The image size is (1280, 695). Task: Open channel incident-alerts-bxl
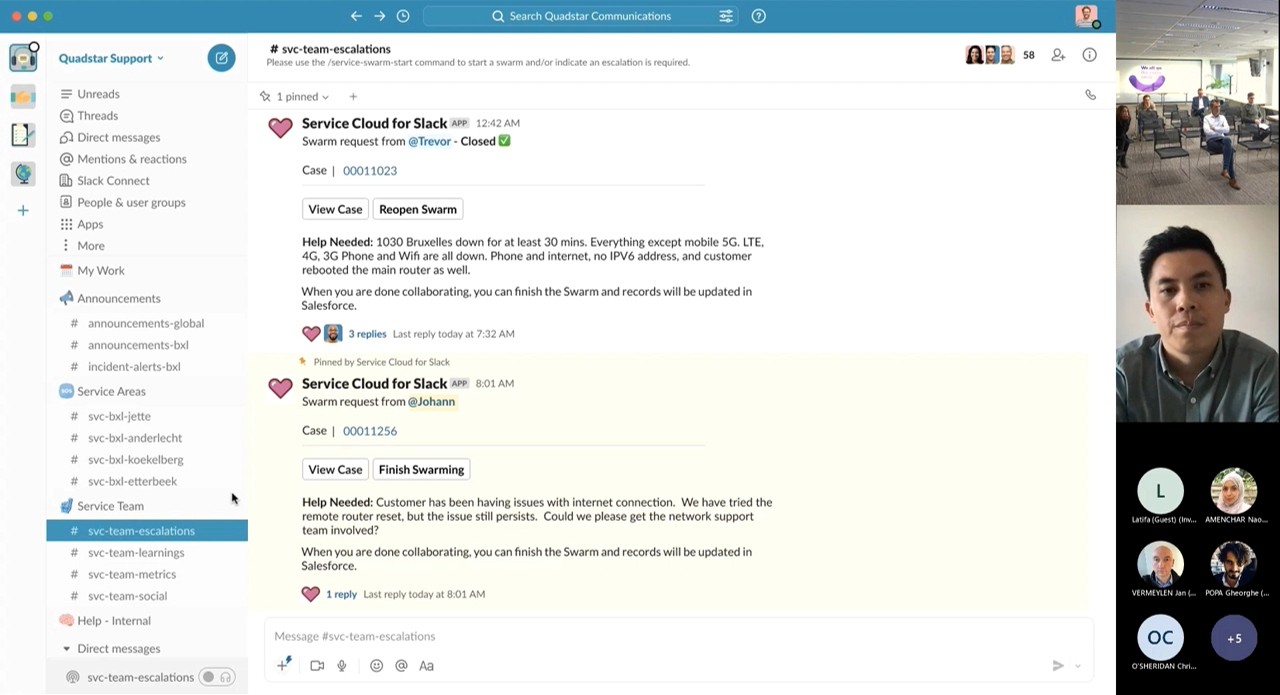pyautogui.click(x=134, y=367)
